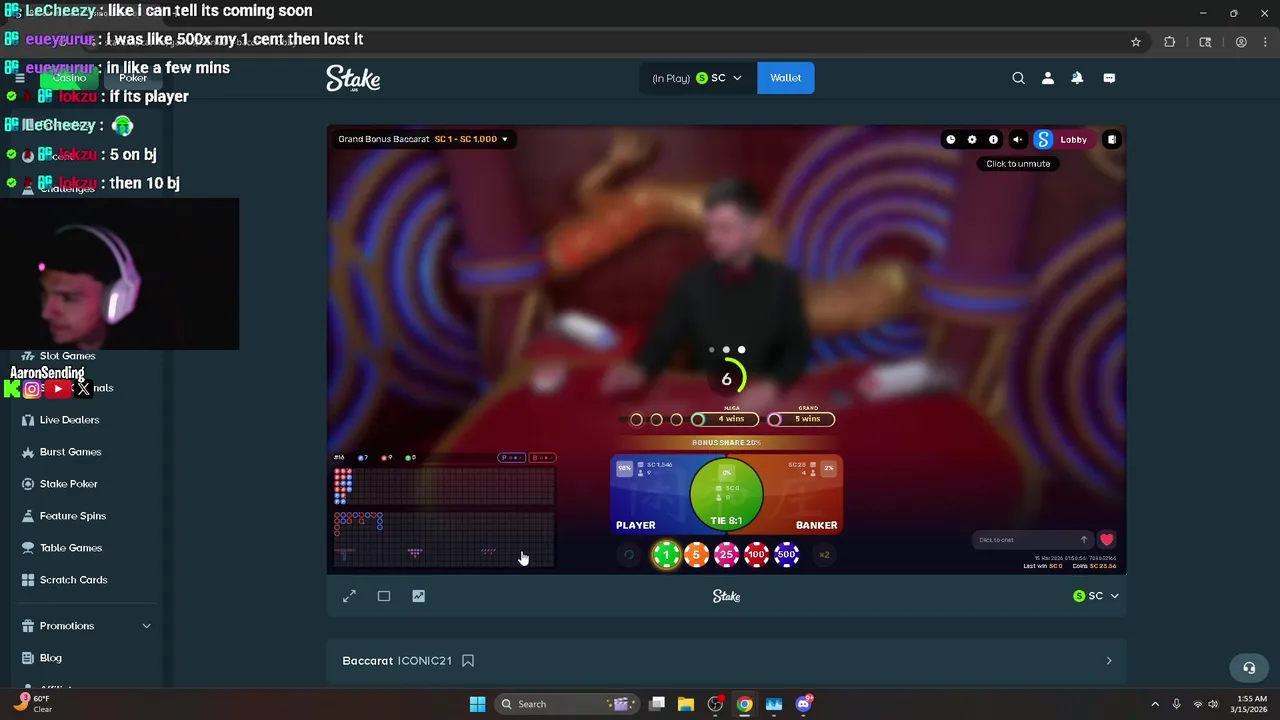This screenshot has width=1280, height=720.
Task: Select the 1 chip
Action: [x=666, y=555]
